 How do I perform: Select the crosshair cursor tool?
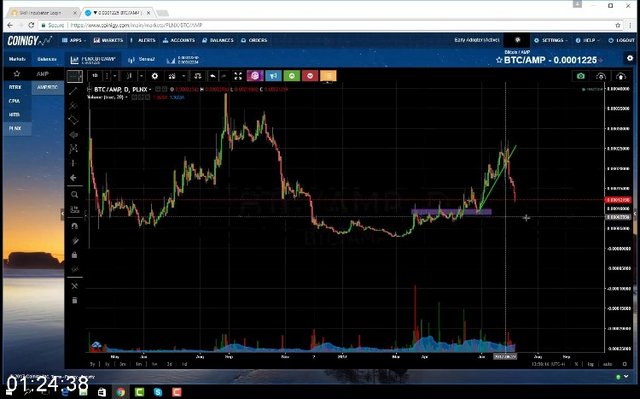click(74, 76)
